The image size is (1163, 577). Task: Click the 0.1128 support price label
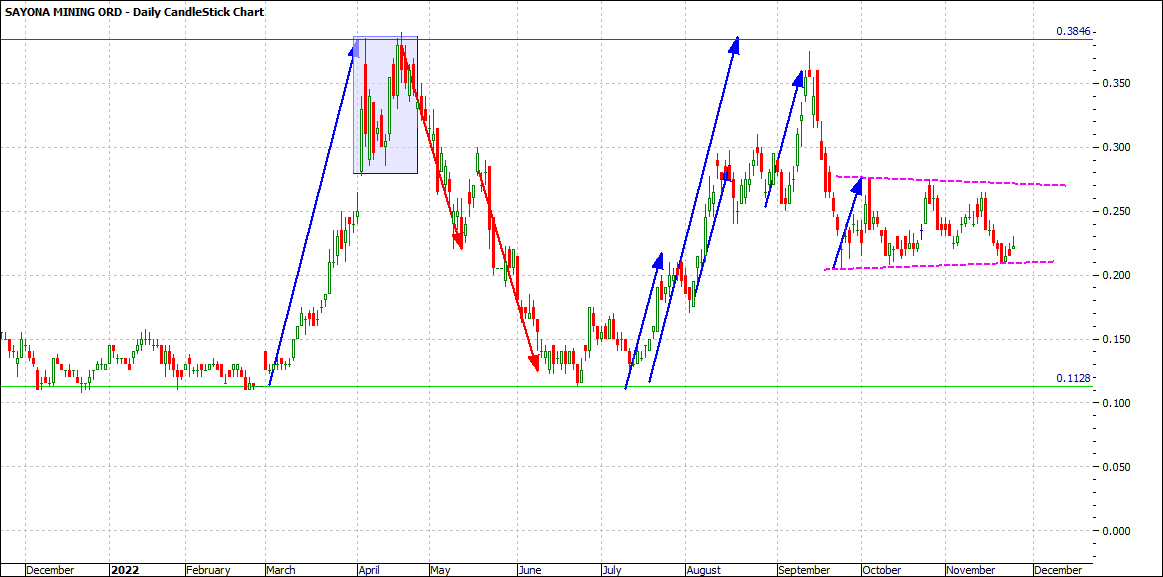(x=1073, y=378)
